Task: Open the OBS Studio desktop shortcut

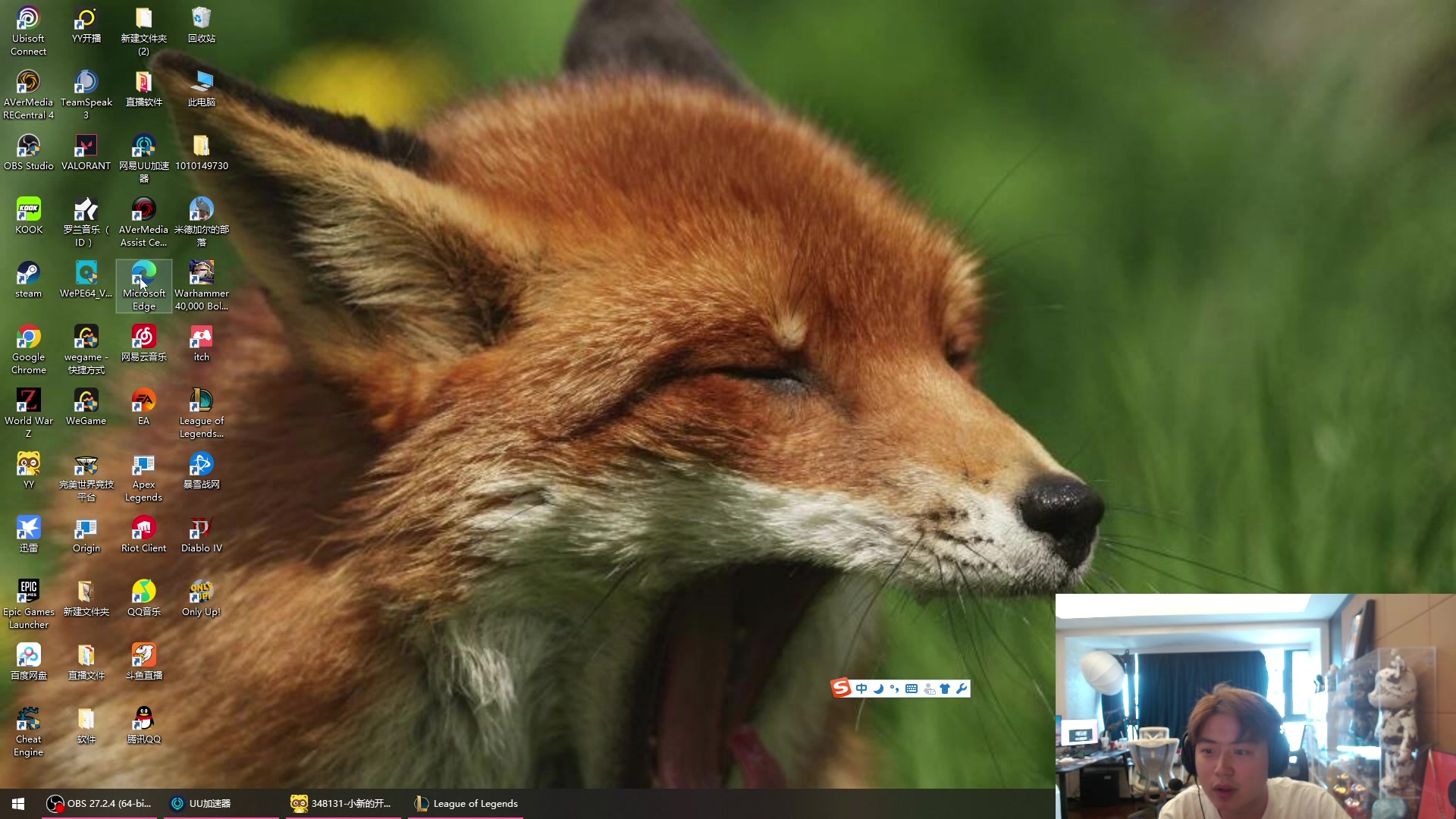Action: 28,147
